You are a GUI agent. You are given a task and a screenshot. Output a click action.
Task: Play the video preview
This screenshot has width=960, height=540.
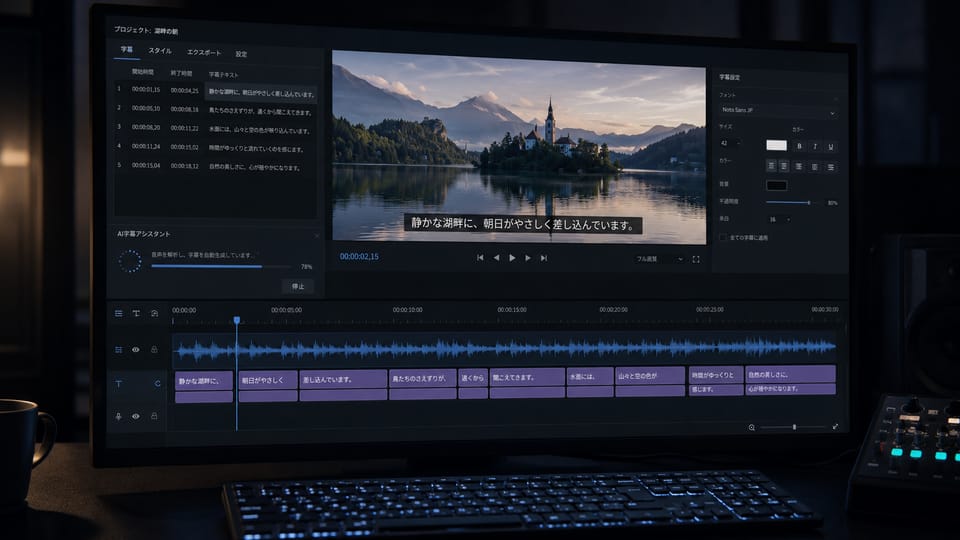(x=512, y=258)
